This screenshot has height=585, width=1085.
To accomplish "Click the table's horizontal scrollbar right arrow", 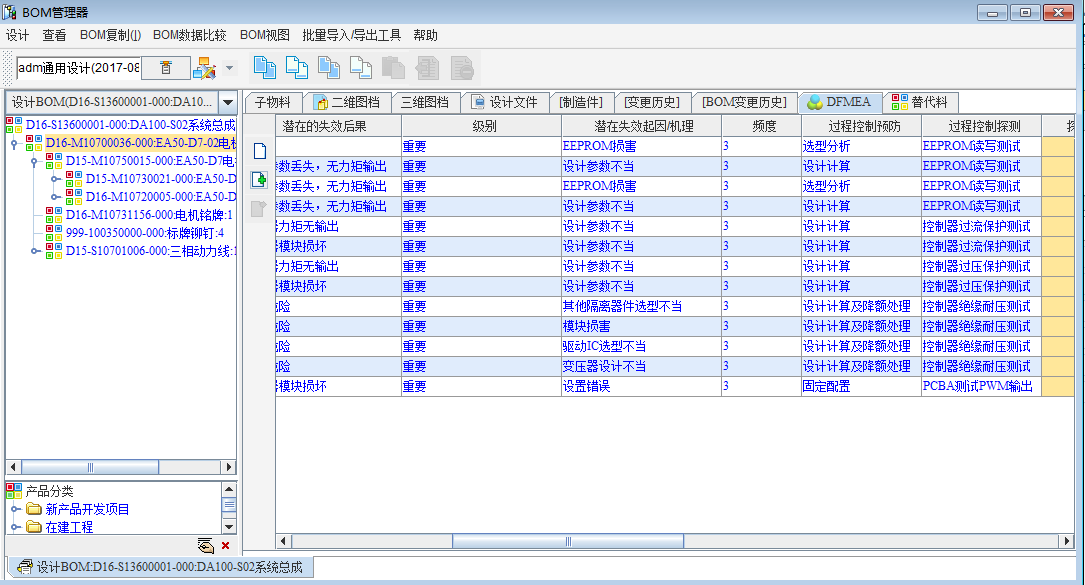I will (1066, 542).
